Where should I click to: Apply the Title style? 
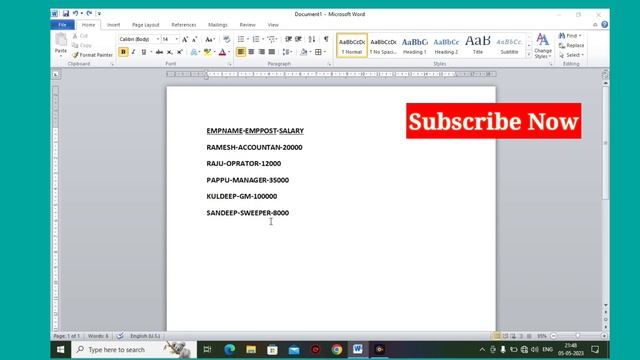click(x=478, y=45)
